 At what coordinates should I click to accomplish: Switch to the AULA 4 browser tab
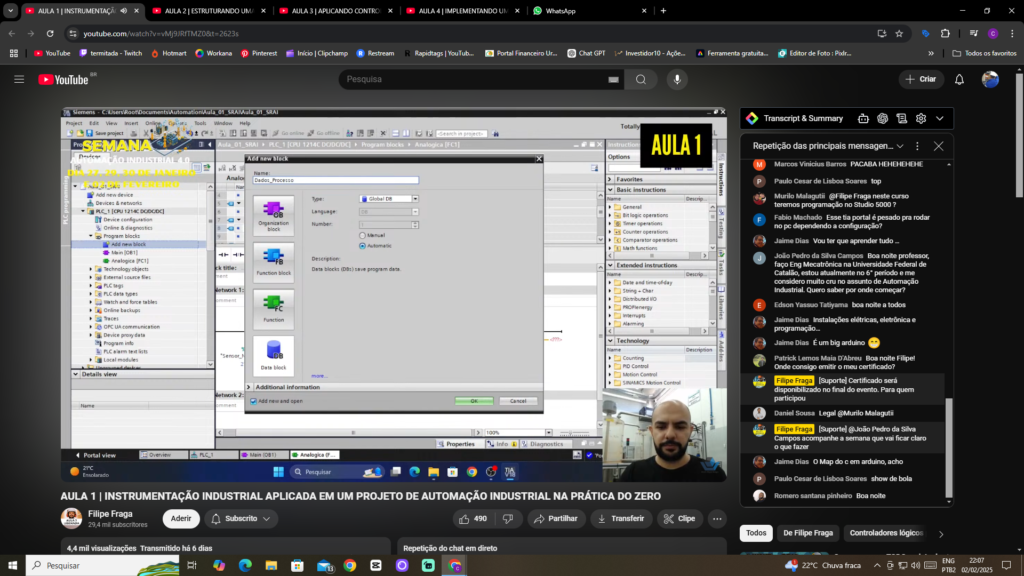tap(462, 10)
